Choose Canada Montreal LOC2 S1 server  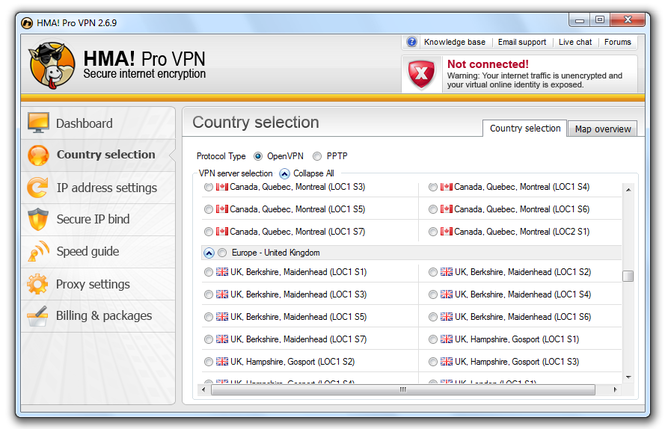(x=433, y=232)
